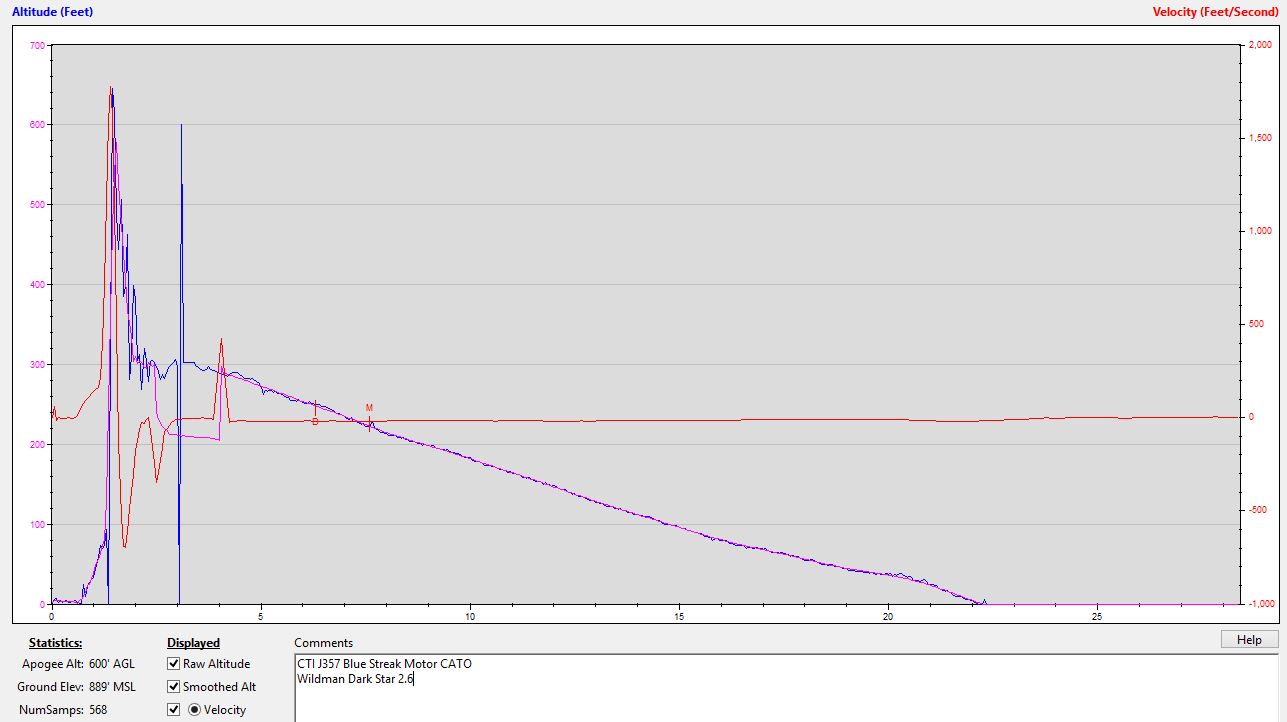This screenshot has width=1287, height=722.
Task: Click the Displayed heading
Action: pos(193,643)
